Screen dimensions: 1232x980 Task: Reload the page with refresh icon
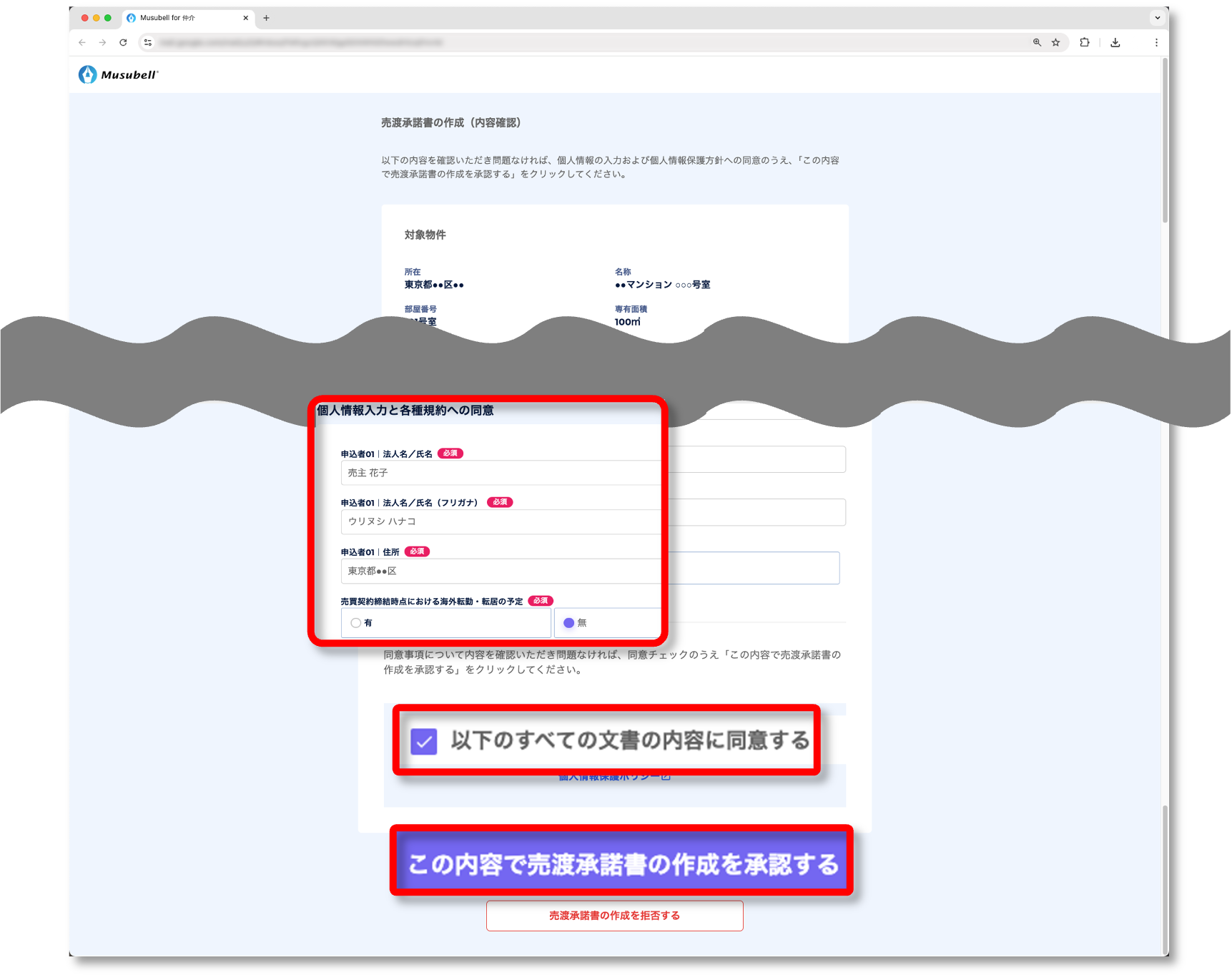point(123,43)
